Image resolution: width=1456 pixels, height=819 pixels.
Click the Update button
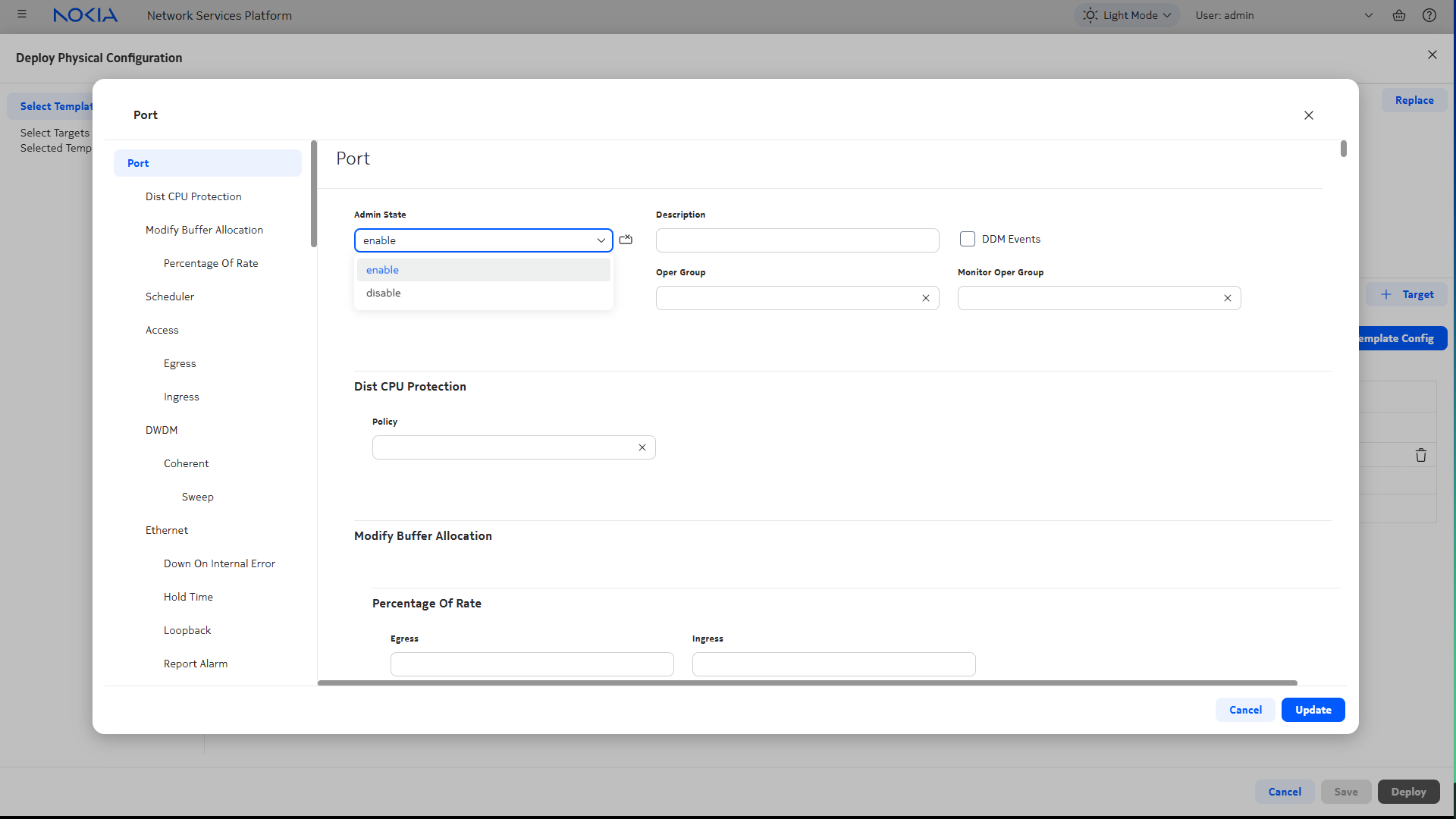click(x=1313, y=710)
